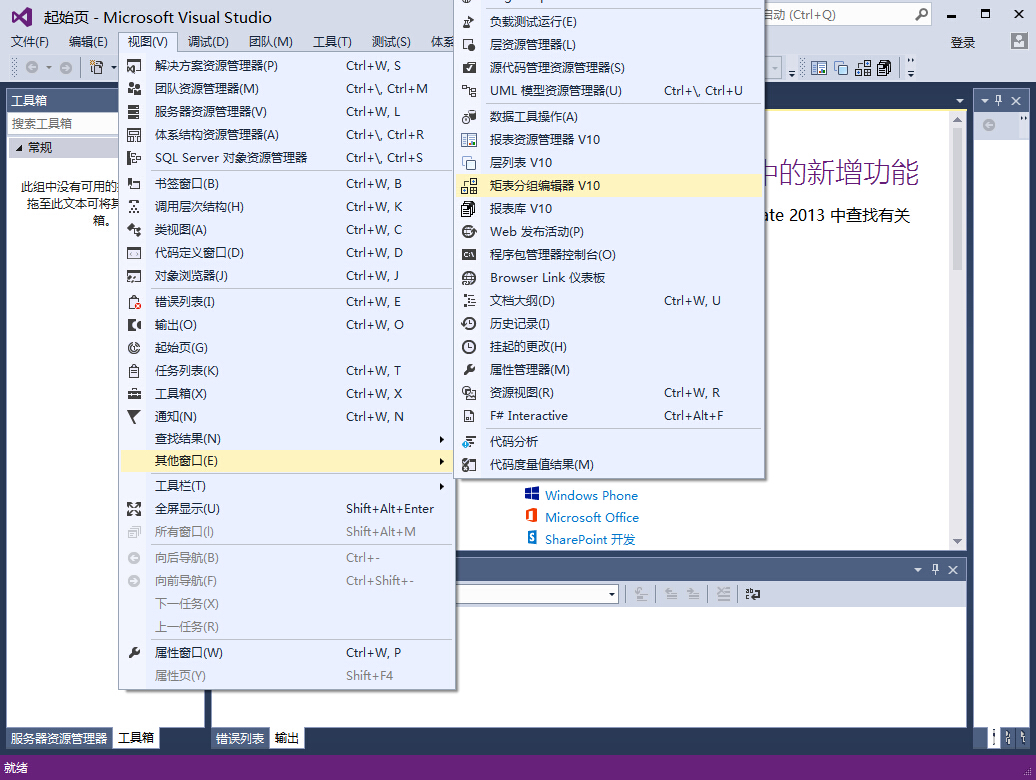Click the object browser icon beside 对象浏览器(J)
The width and height of the screenshot is (1036, 780).
click(134, 276)
